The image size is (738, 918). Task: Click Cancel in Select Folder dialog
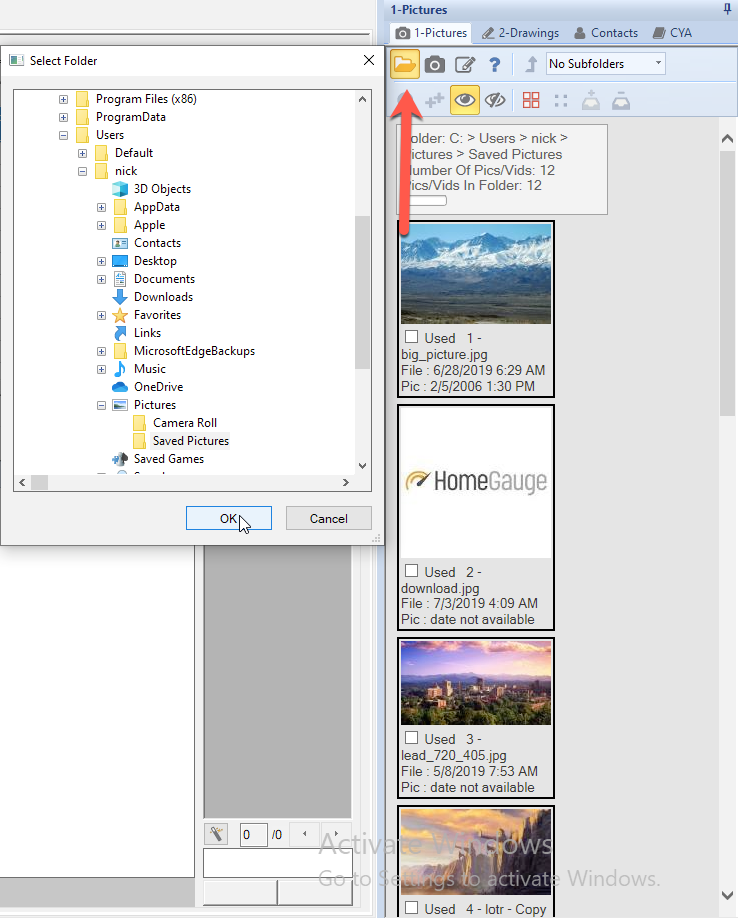pos(328,518)
